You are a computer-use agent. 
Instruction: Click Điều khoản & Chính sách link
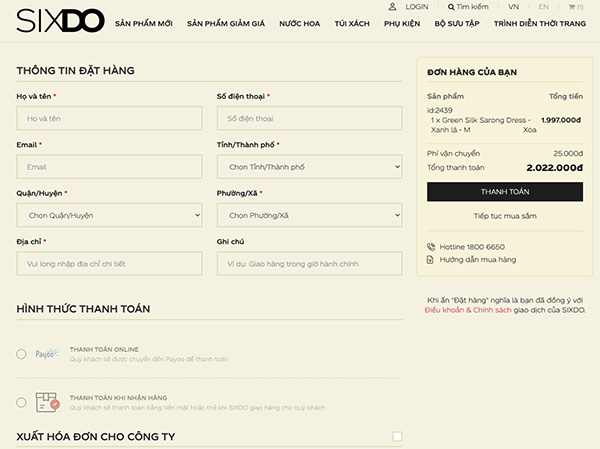click(x=467, y=310)
